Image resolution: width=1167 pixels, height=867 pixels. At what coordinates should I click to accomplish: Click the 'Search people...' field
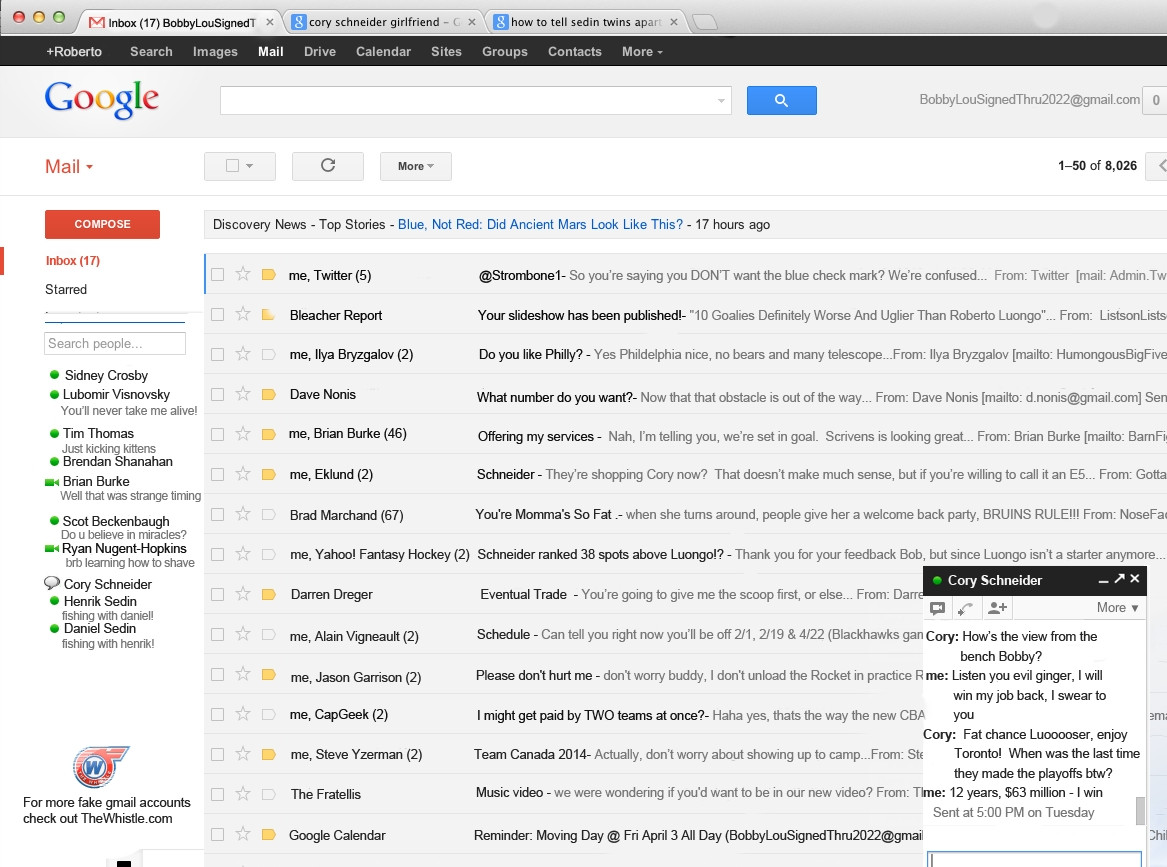coord(115,343)
